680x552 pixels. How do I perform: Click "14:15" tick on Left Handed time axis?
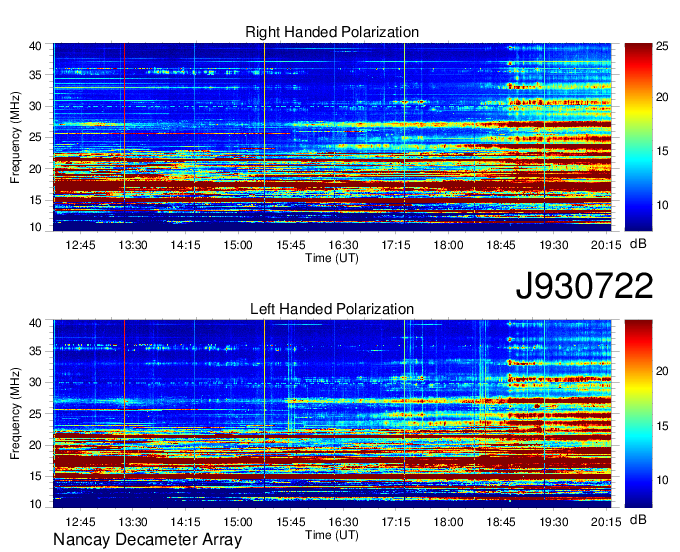pyautogui.click(x=185, y=522)
